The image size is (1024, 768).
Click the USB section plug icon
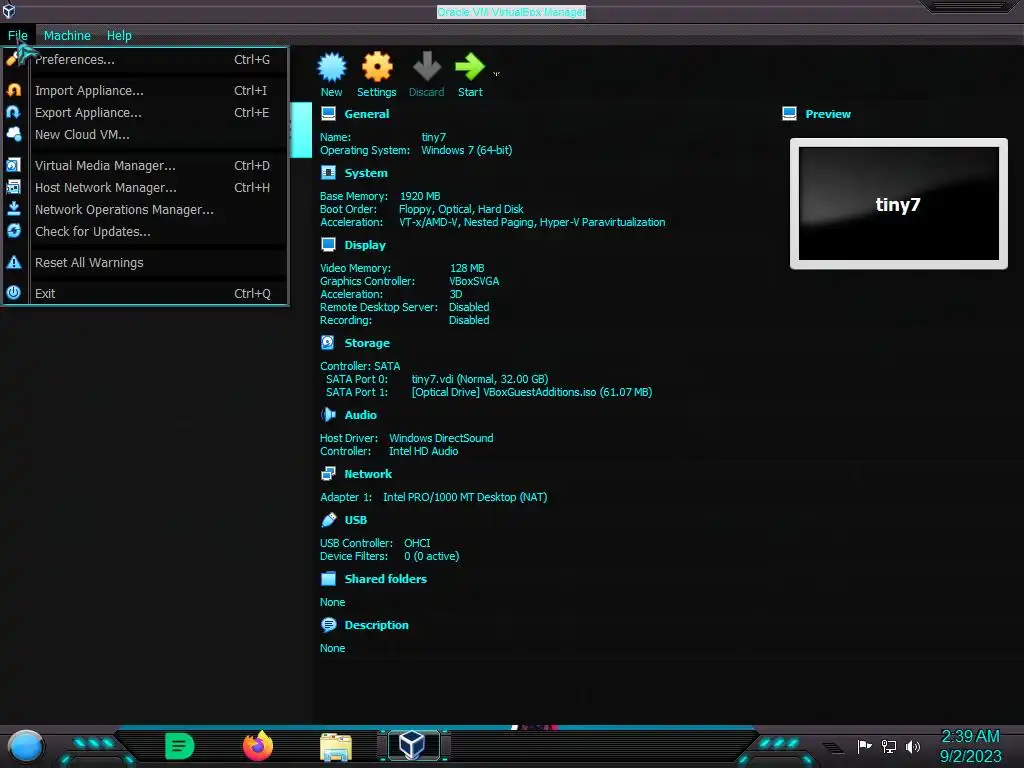328,520
